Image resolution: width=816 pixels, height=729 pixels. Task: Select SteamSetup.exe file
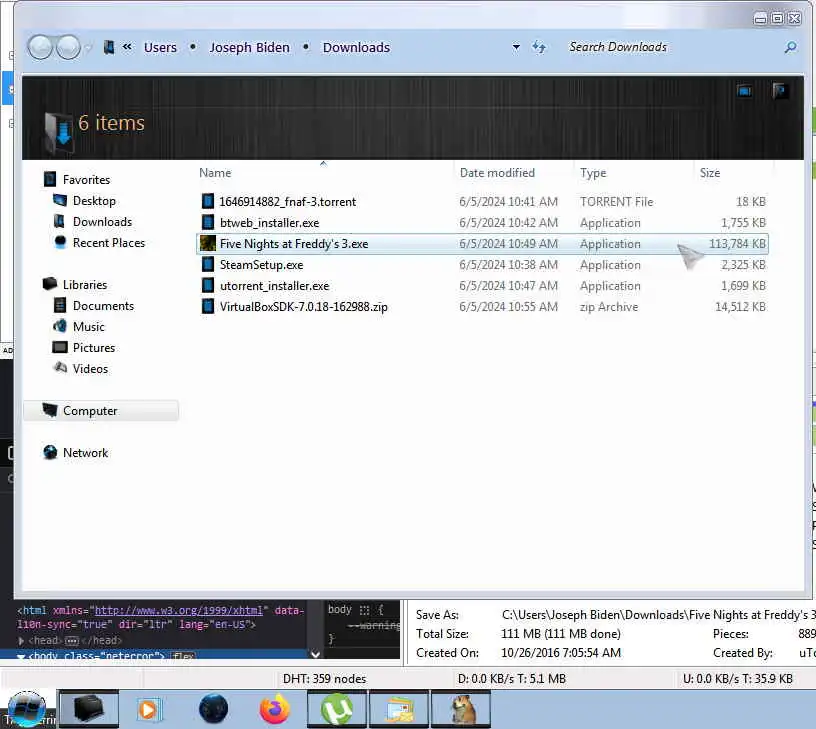482,265
